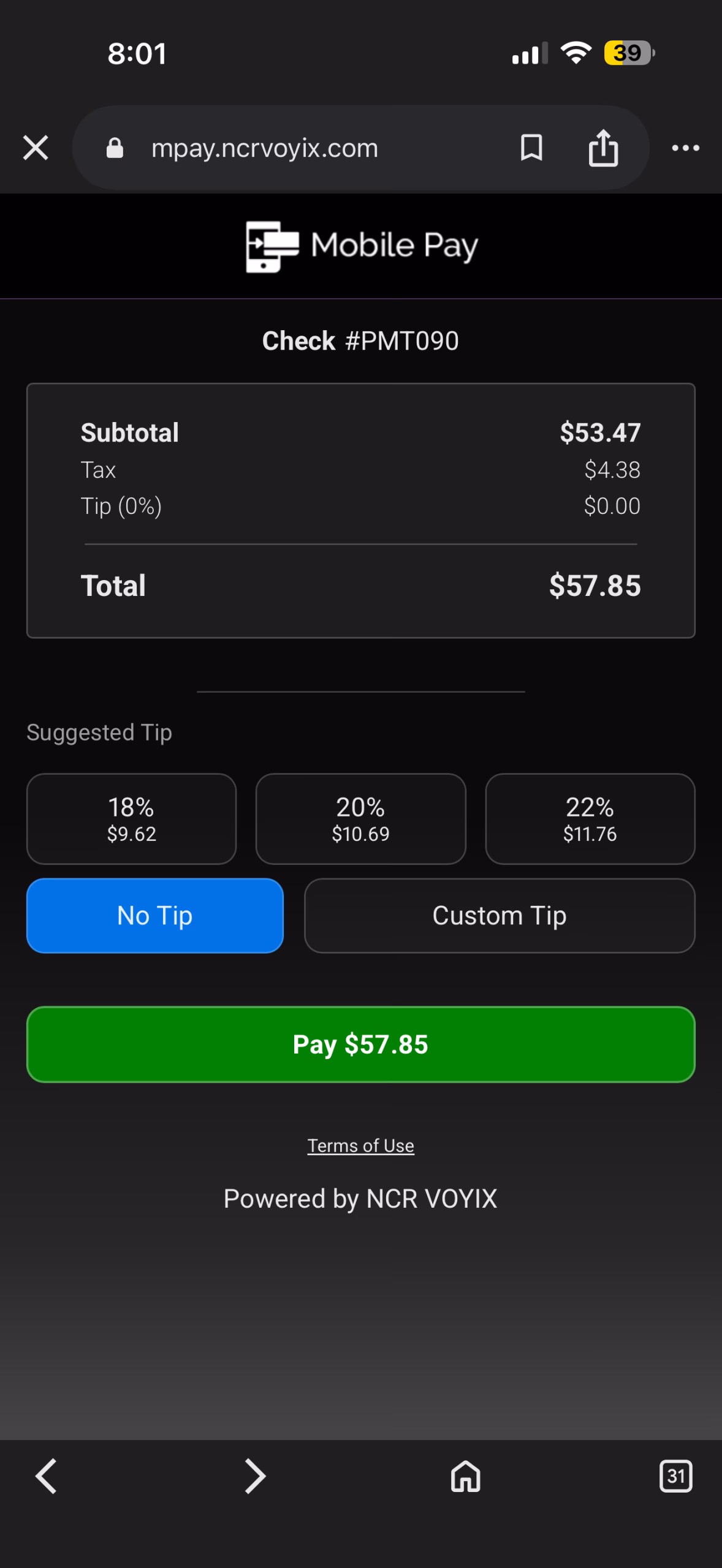Tap the green Pay $57.85 button
The width and height of the screenshot is (722, 1568).
point(361,1044)
